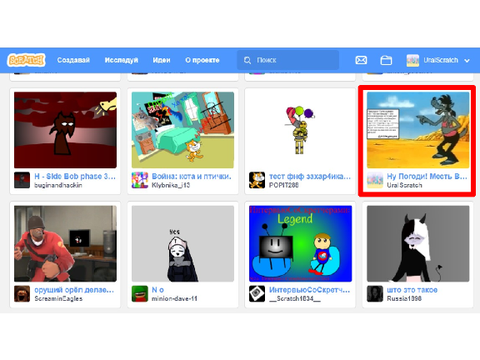
Task: Expand the UralScratch account dropdown arrow
Action: 467,61
